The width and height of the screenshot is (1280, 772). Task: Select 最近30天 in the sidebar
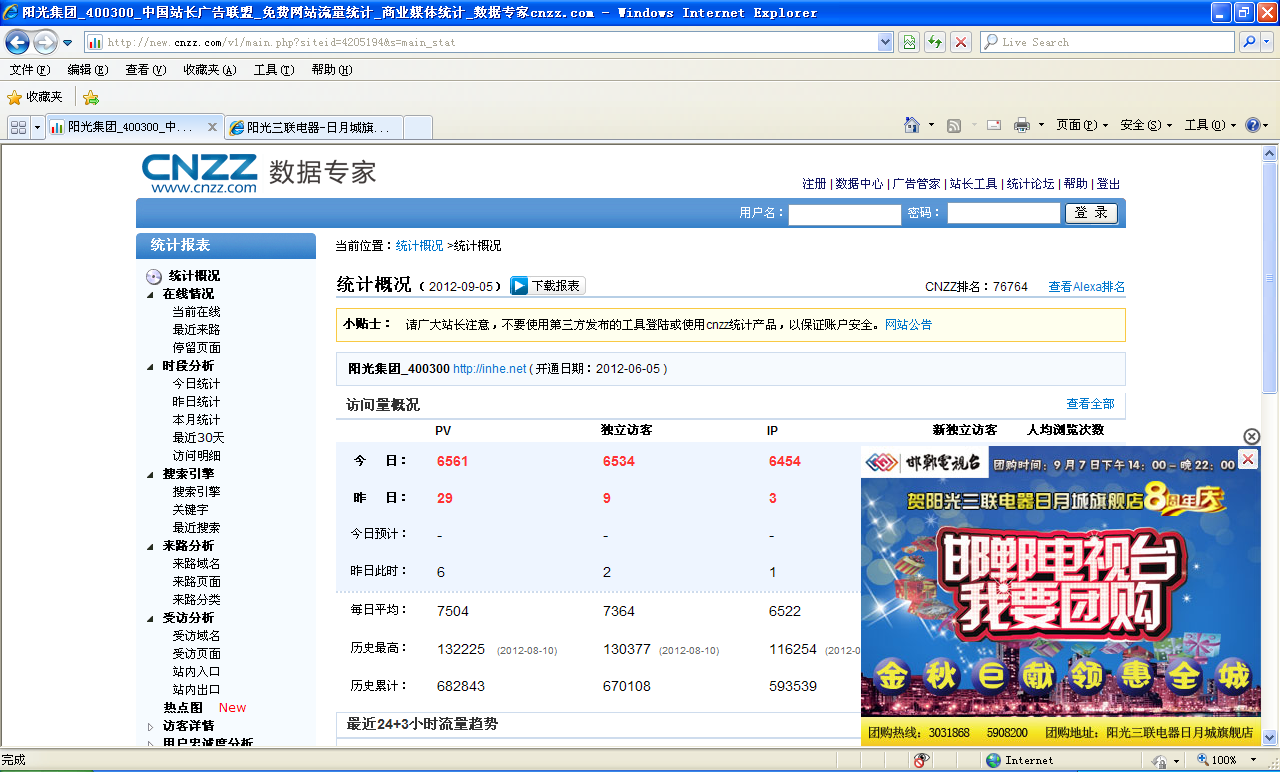point(198,438)
